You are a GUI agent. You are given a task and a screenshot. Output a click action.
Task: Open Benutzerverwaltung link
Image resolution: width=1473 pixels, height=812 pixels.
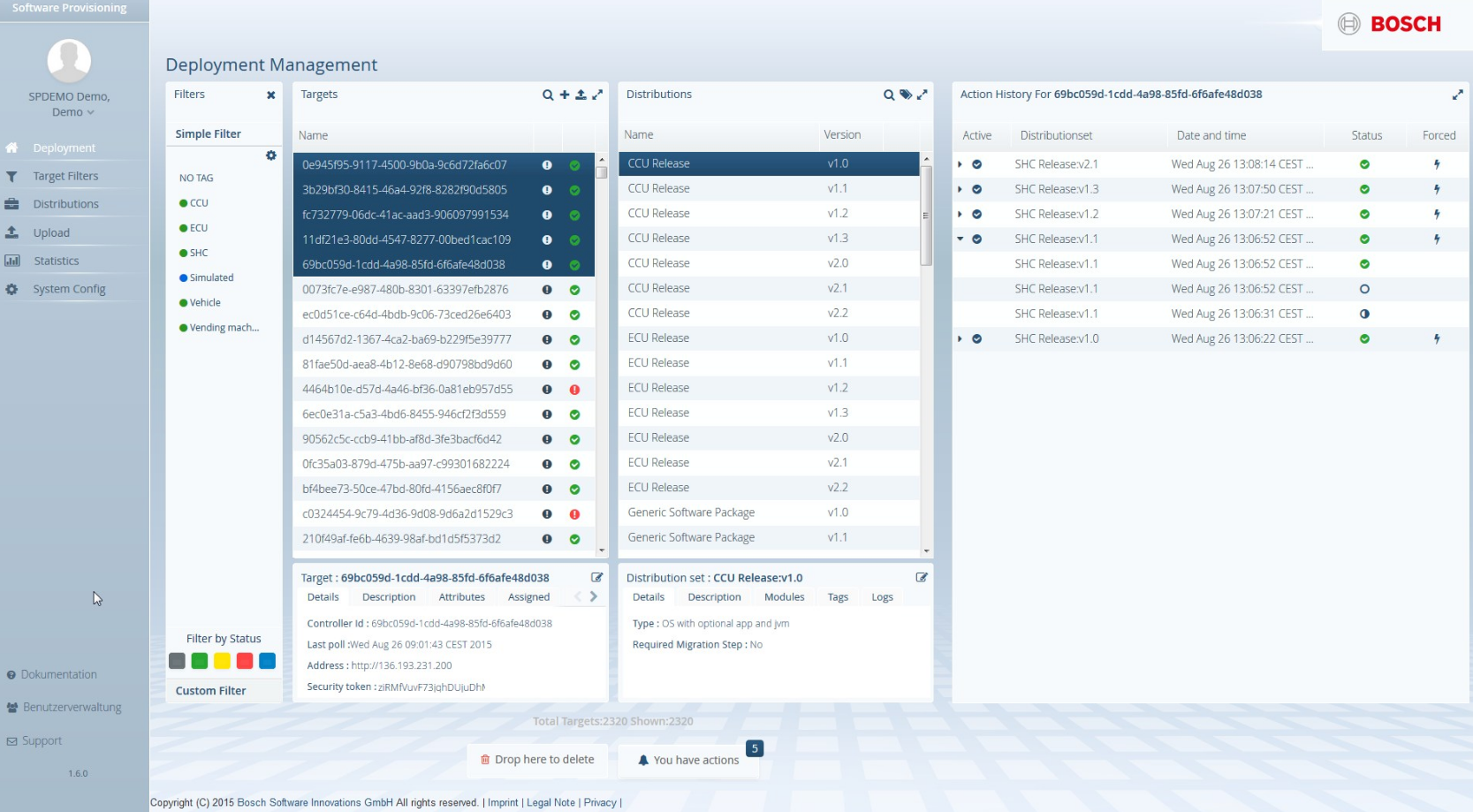click(x=65, y=708)
